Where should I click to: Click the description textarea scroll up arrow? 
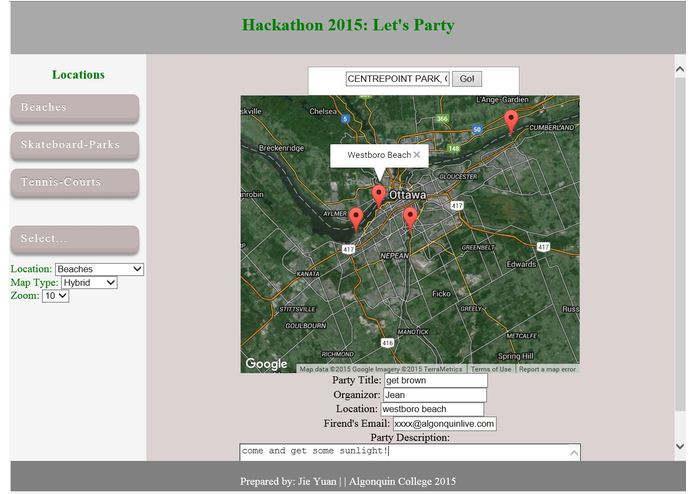point(574,452)
